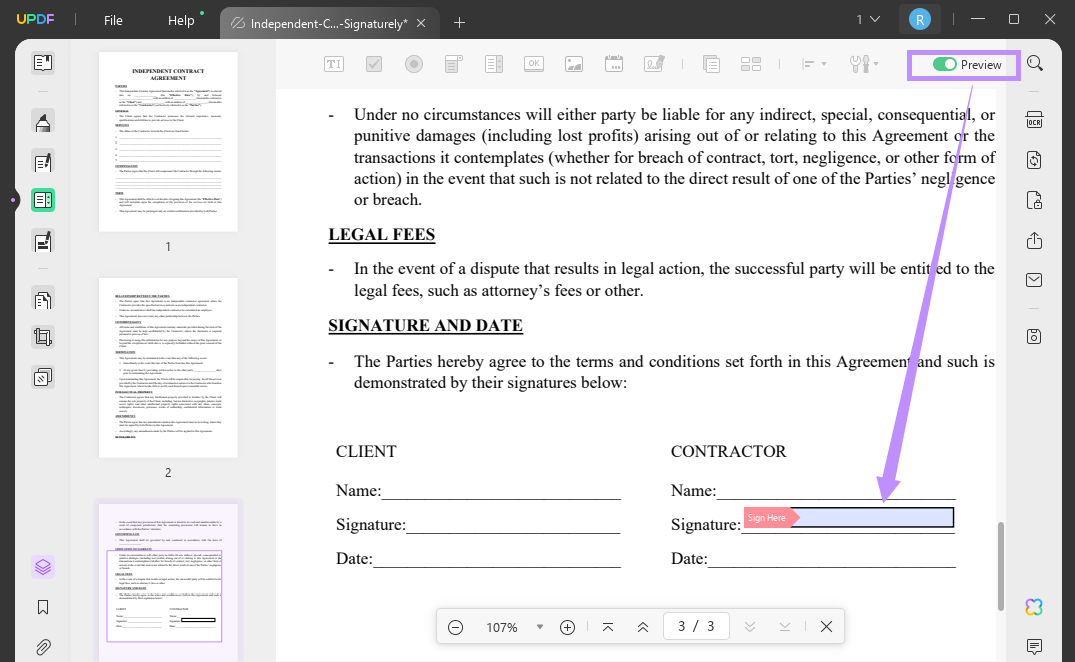The height and width of the screenshot is (662, 1075).
Task: Run OCR from the right sidebar
Action: pos(1034,119)
